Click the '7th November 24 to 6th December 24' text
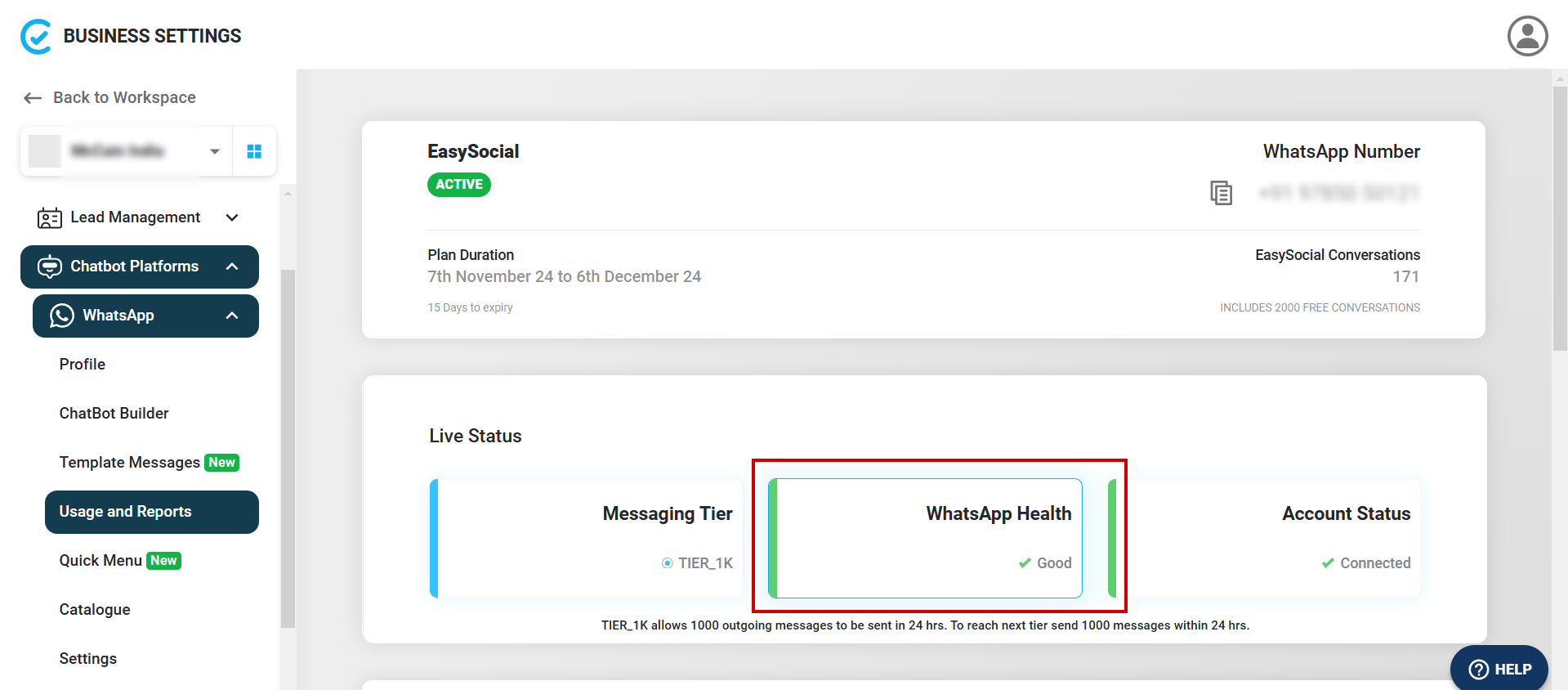The width and height of the screenshot is (1568, 690). point(564,277)
